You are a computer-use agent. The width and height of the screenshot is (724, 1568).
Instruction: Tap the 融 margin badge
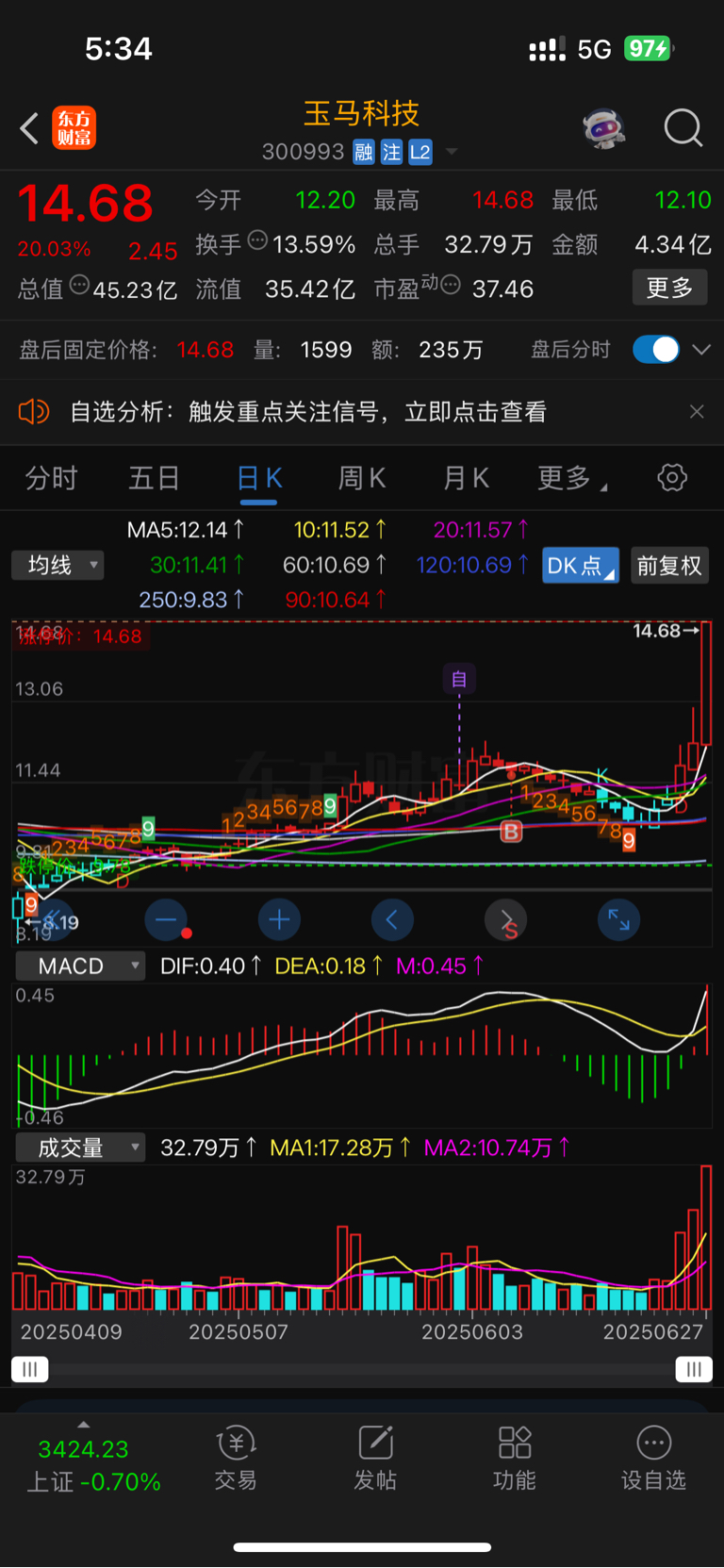364,153
